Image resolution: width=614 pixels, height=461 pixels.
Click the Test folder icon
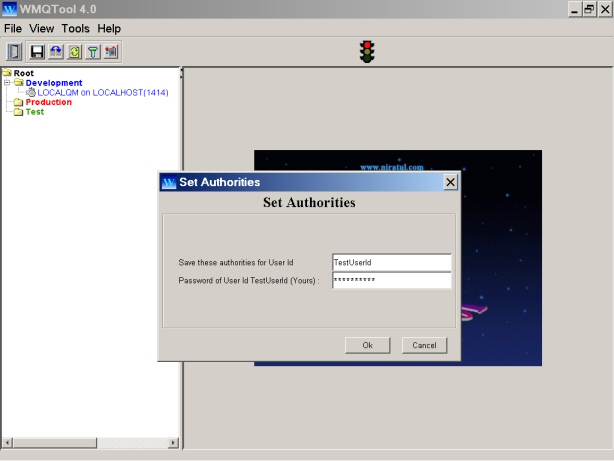pos(18,112)
